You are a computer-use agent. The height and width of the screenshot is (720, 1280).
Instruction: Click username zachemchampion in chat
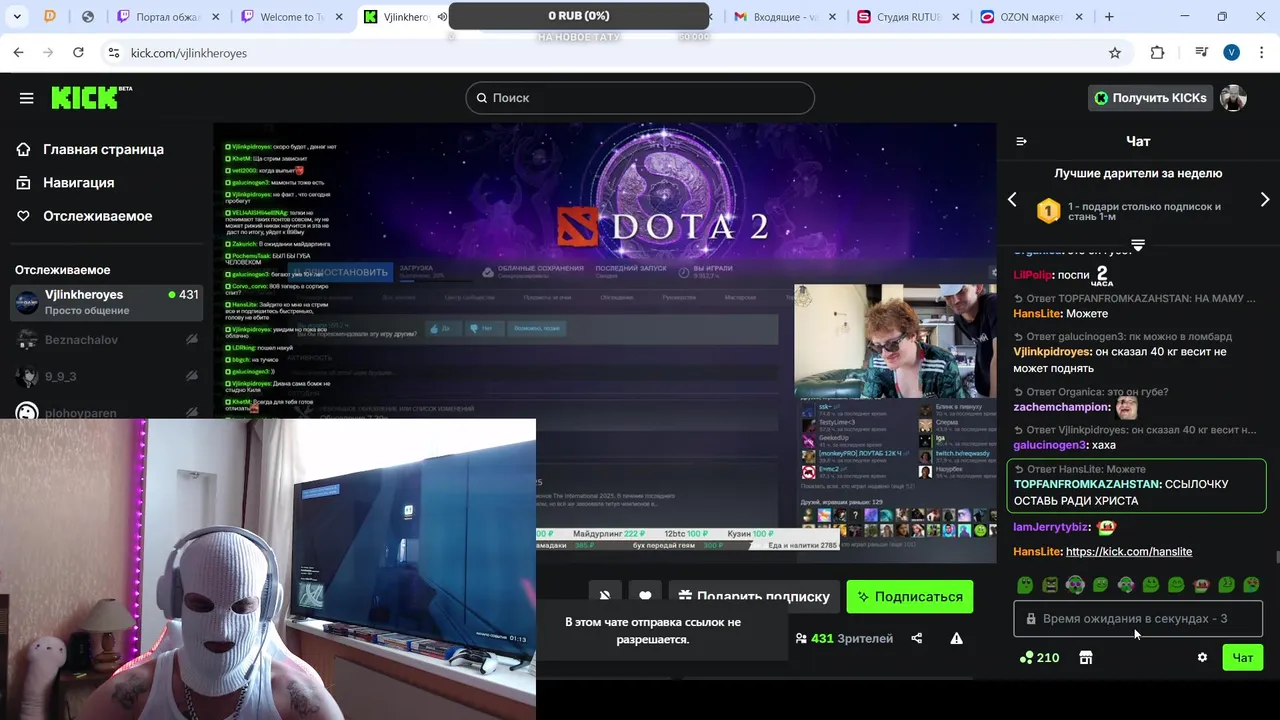pyautogui.click(x=1062, y=407)
